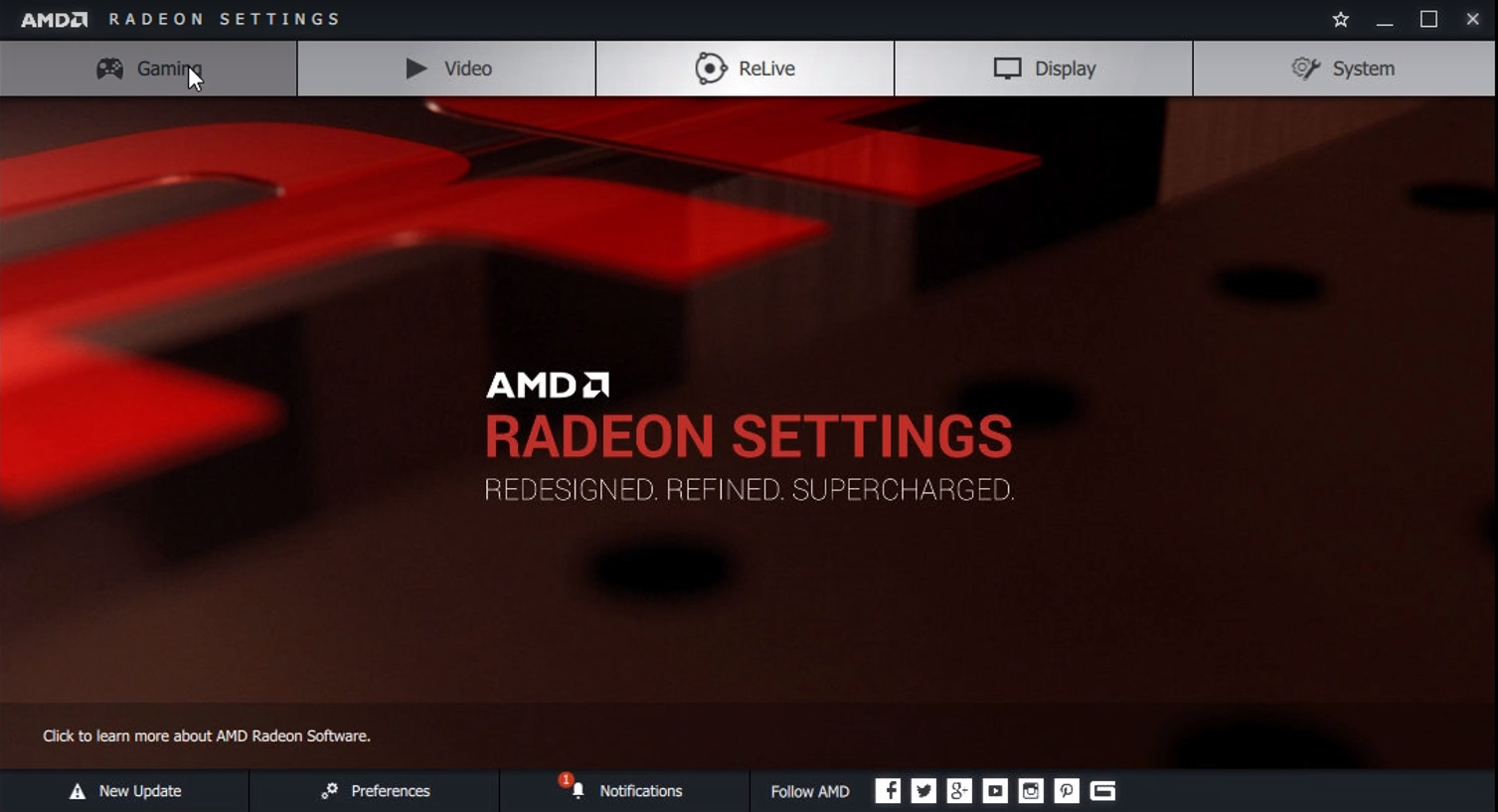Viewport: 1498px width, 812px height.
Task: Open AMD's Facebook page icon
Action: 888,791
